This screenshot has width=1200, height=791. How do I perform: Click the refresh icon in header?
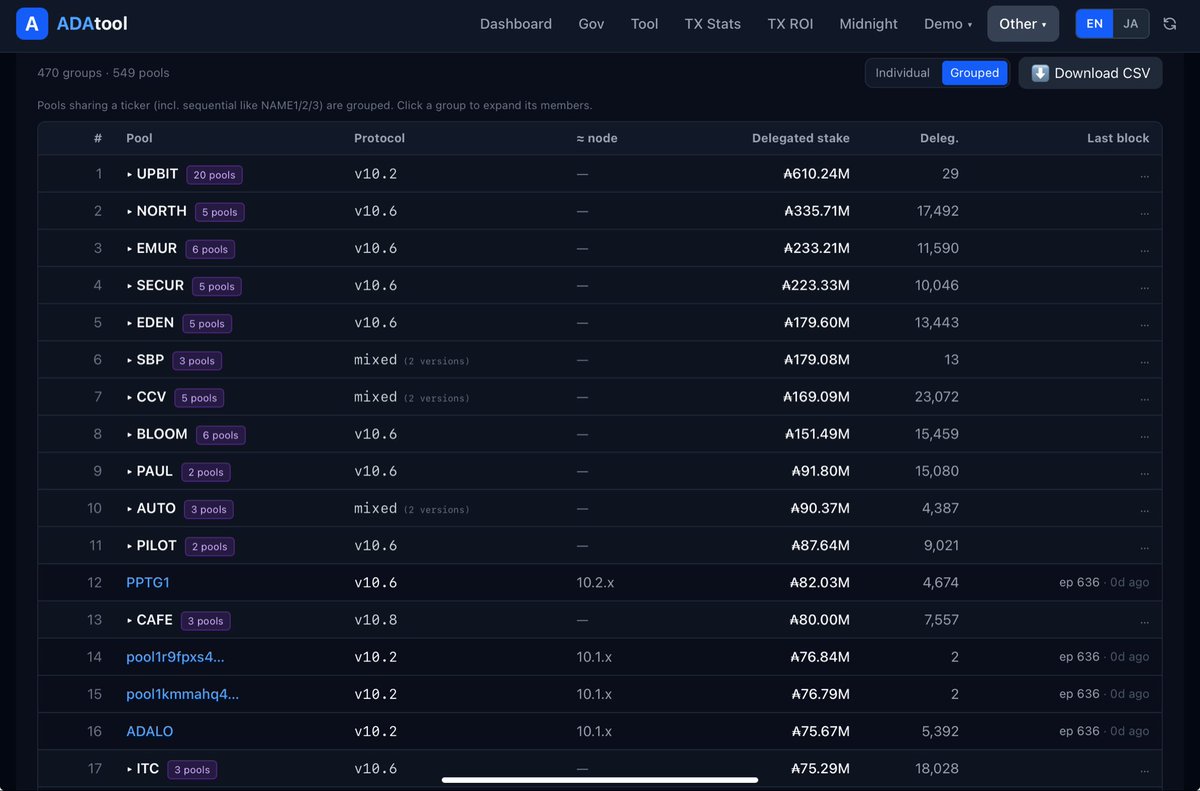click(x=1169, y=23)
